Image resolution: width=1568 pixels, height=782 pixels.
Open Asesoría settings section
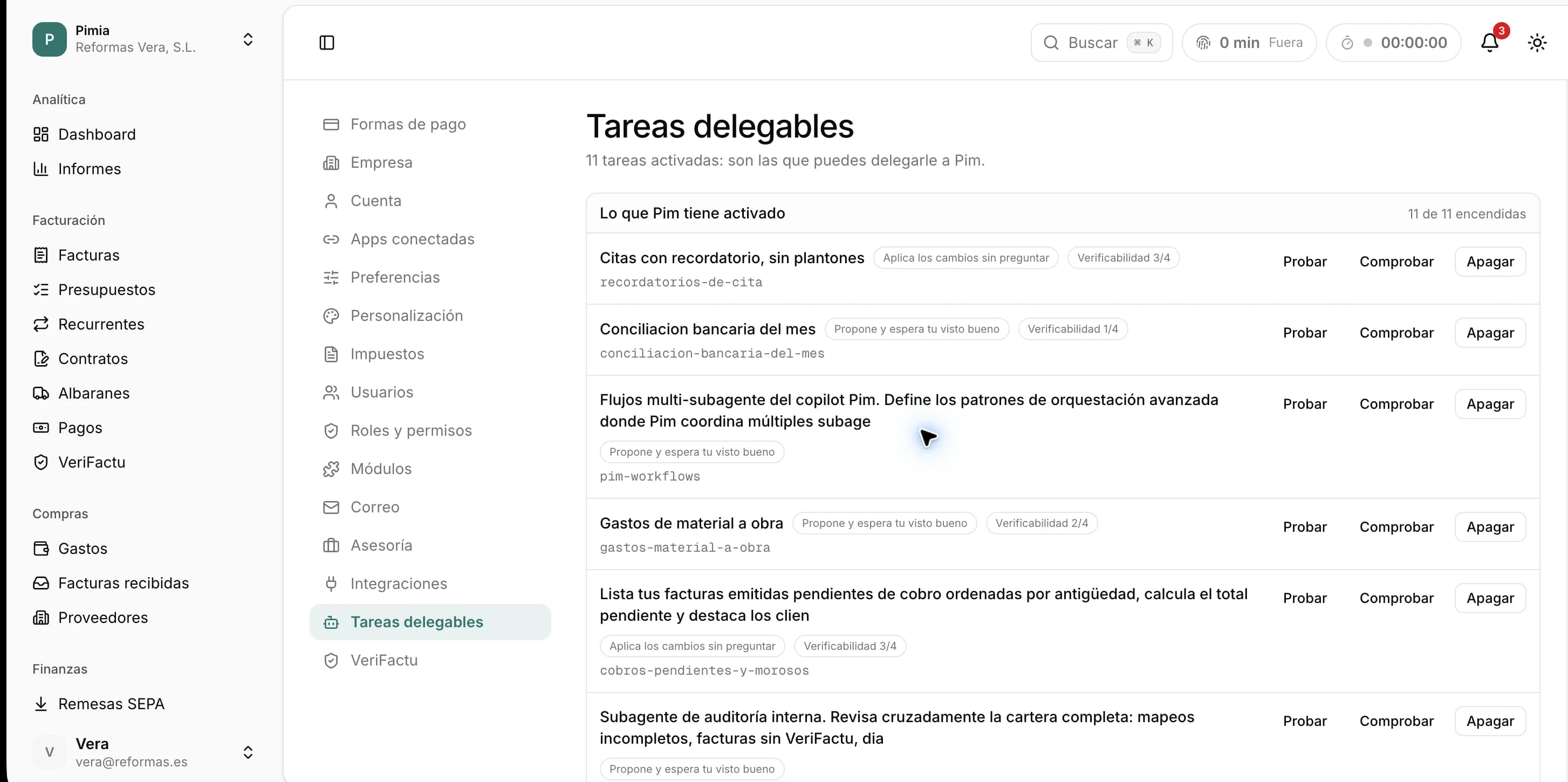click(430, 545)
